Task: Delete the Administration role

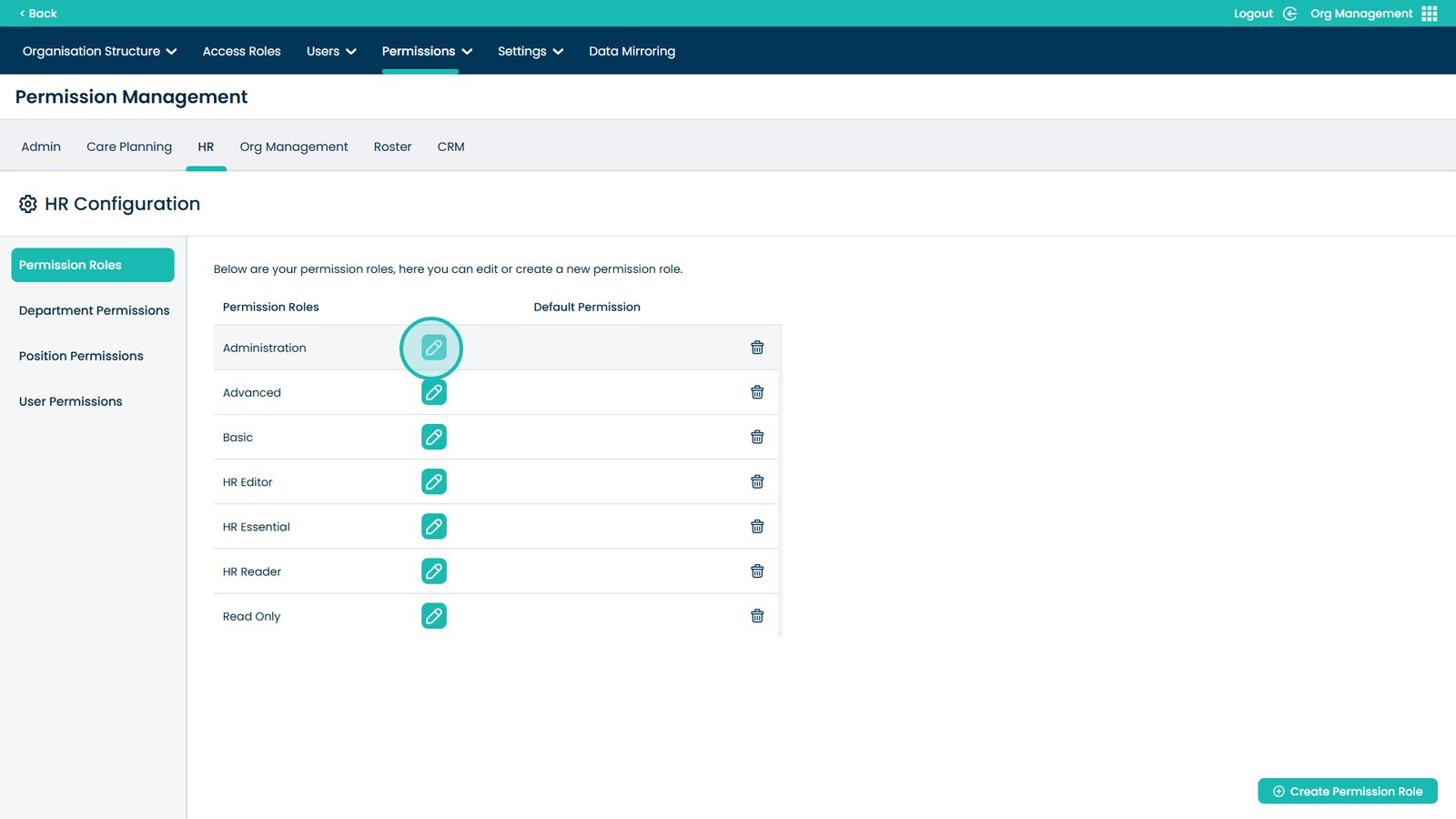Action: tap(756, 348)
